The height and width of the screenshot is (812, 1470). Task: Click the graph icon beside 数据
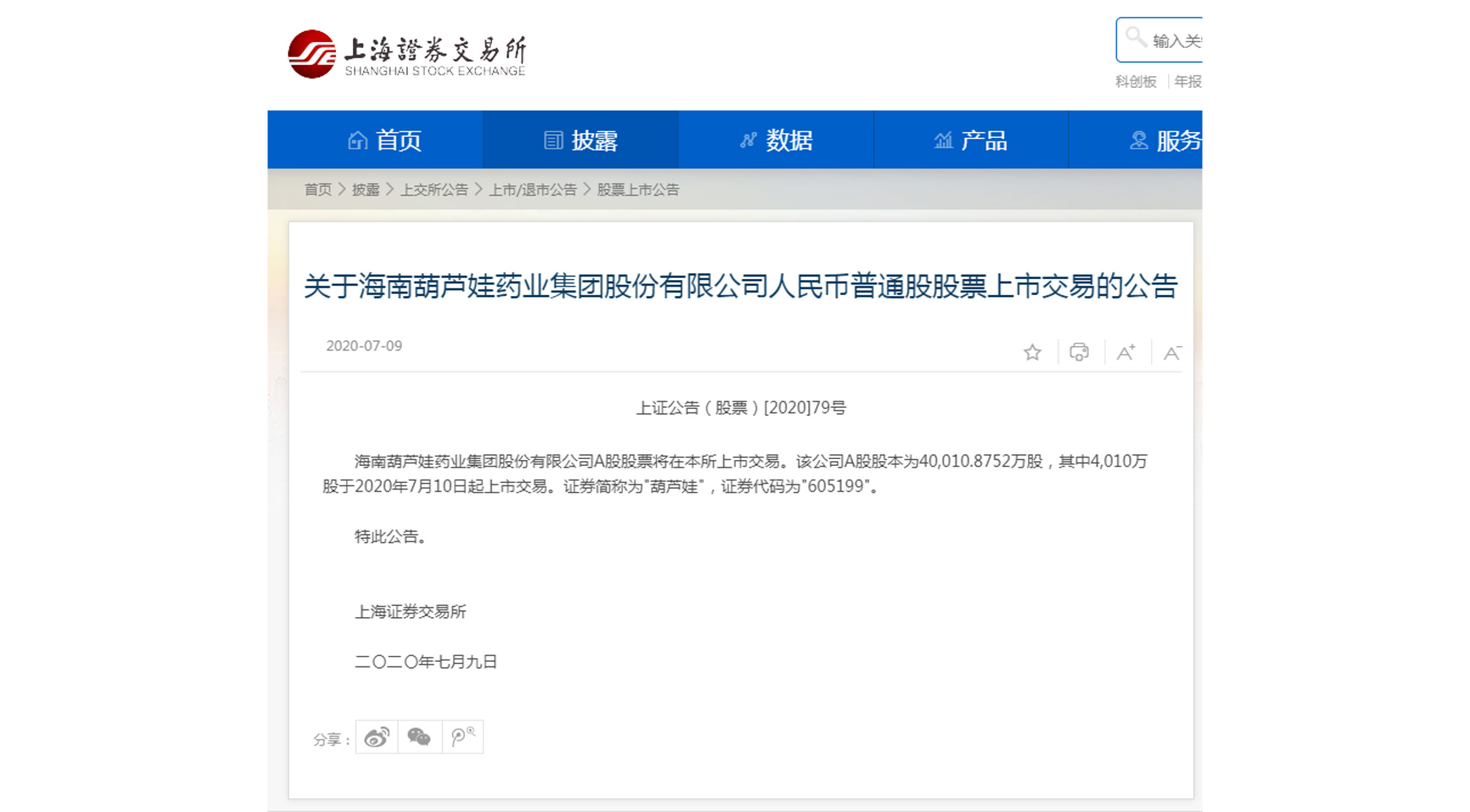tap(748, 141)
